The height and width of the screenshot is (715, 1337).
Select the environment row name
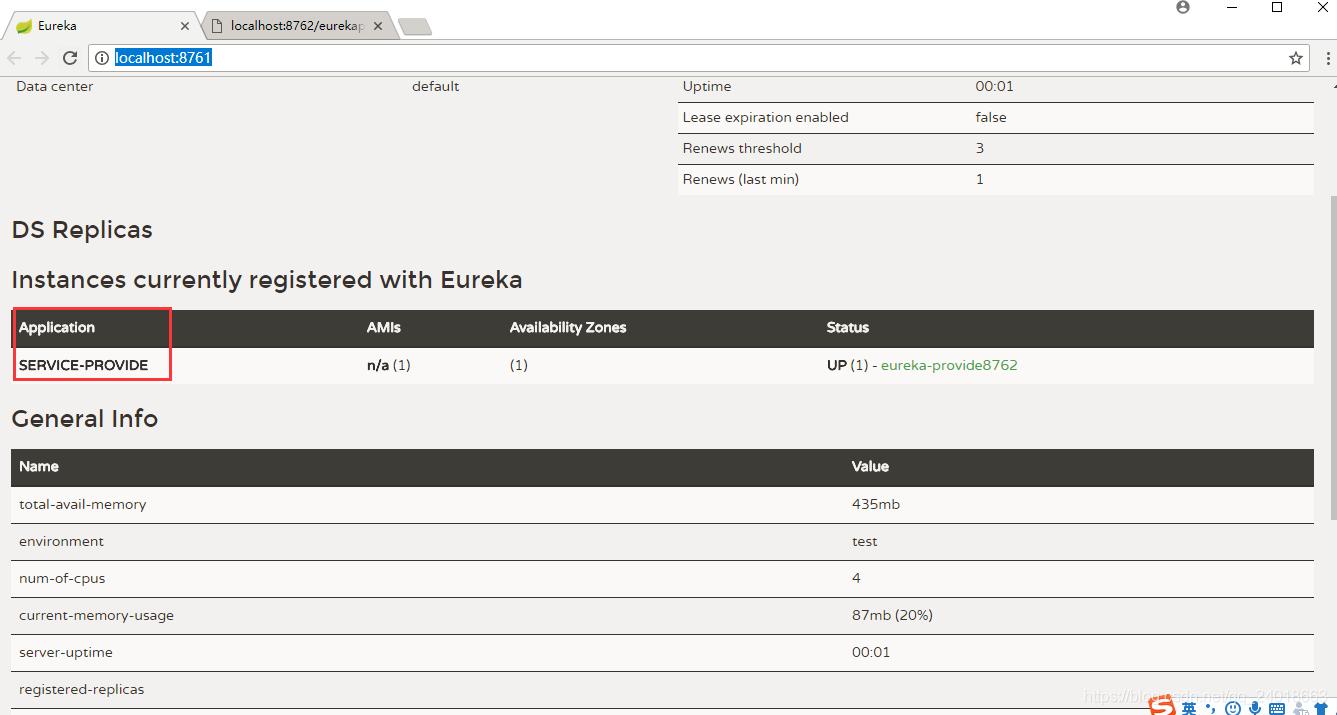coord(61,541)
